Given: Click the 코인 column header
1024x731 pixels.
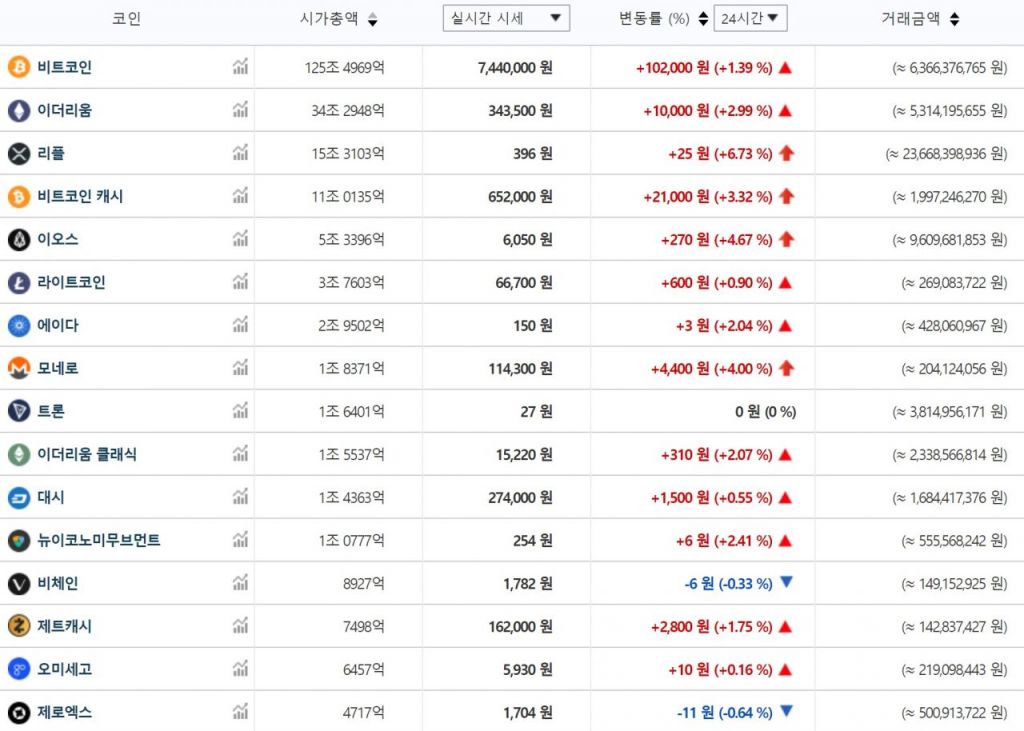Looking at the screenshot, I should click(x=127, y=19).
